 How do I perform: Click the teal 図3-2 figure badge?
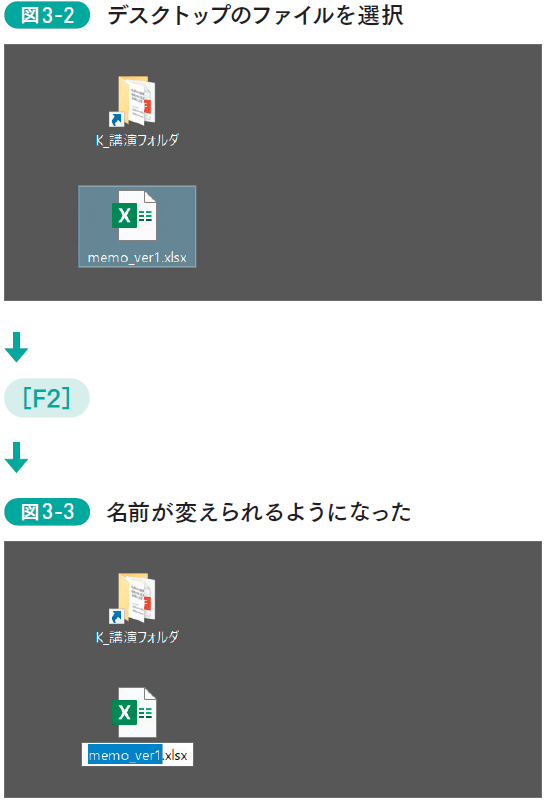pyautogui.click(x=47, y=15)
